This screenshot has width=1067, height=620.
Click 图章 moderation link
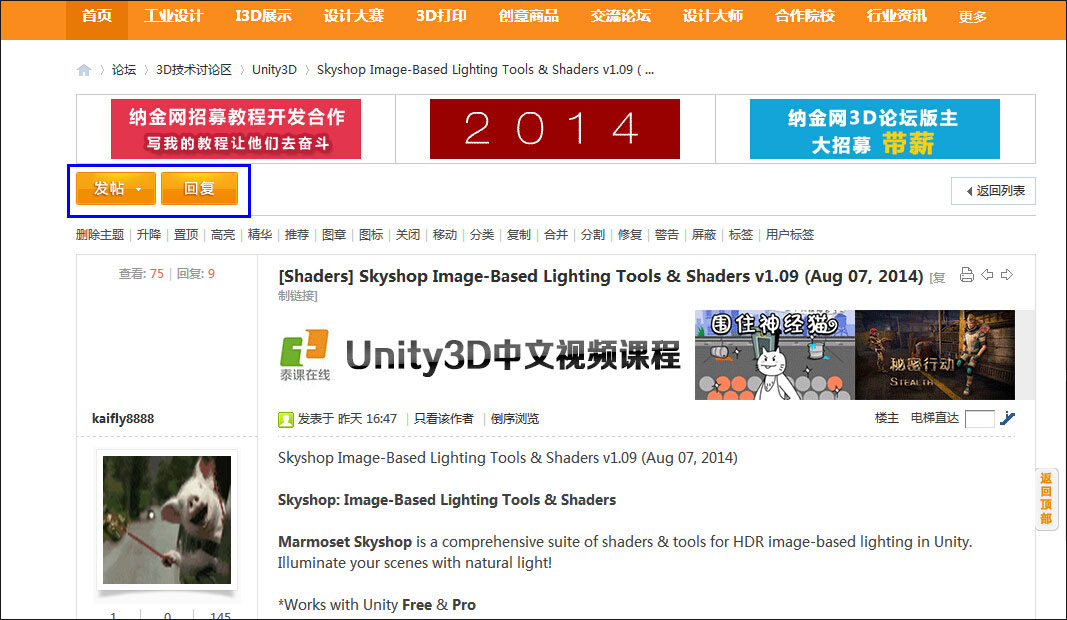click(334, 235)
